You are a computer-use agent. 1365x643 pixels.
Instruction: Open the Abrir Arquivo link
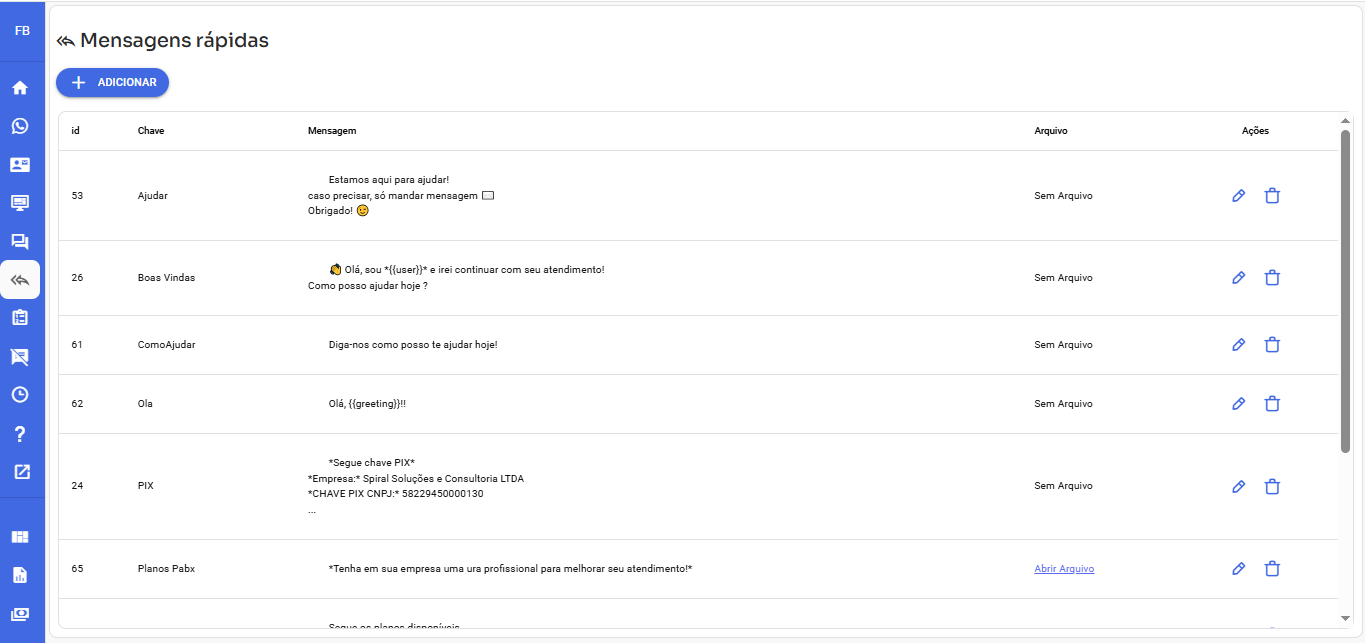click(1064, 569)
